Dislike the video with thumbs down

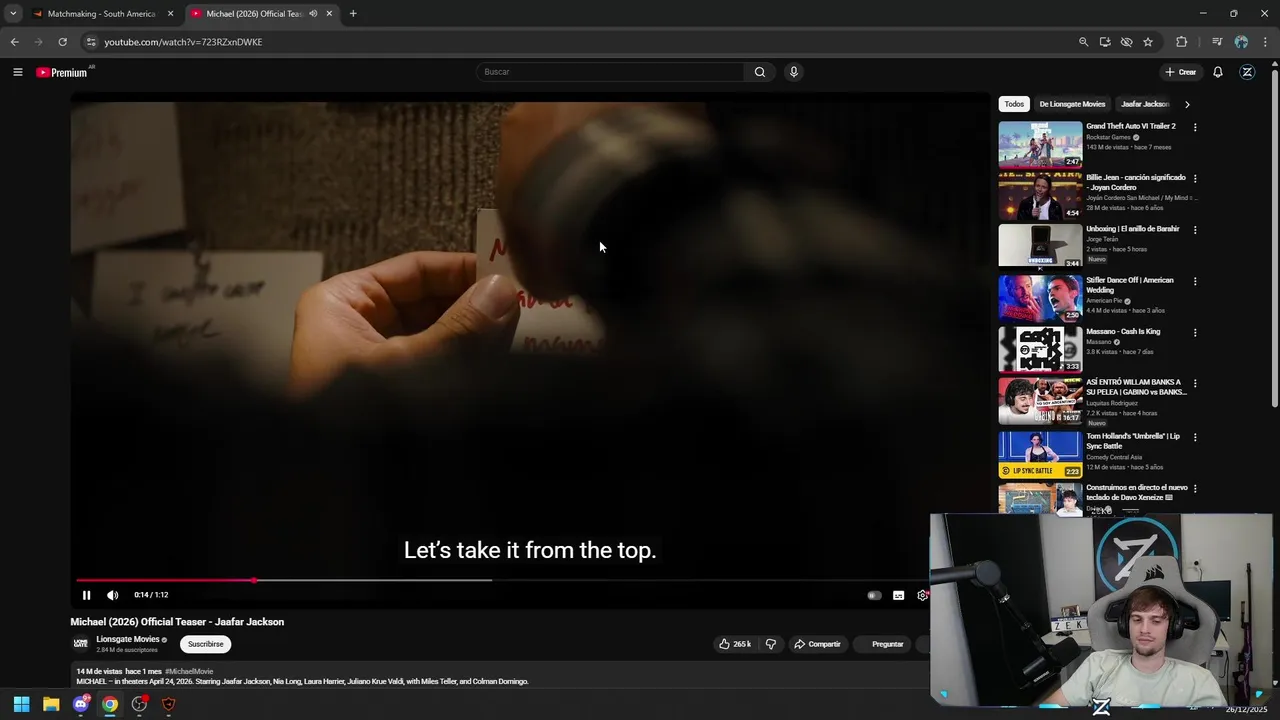click(771, 644)
